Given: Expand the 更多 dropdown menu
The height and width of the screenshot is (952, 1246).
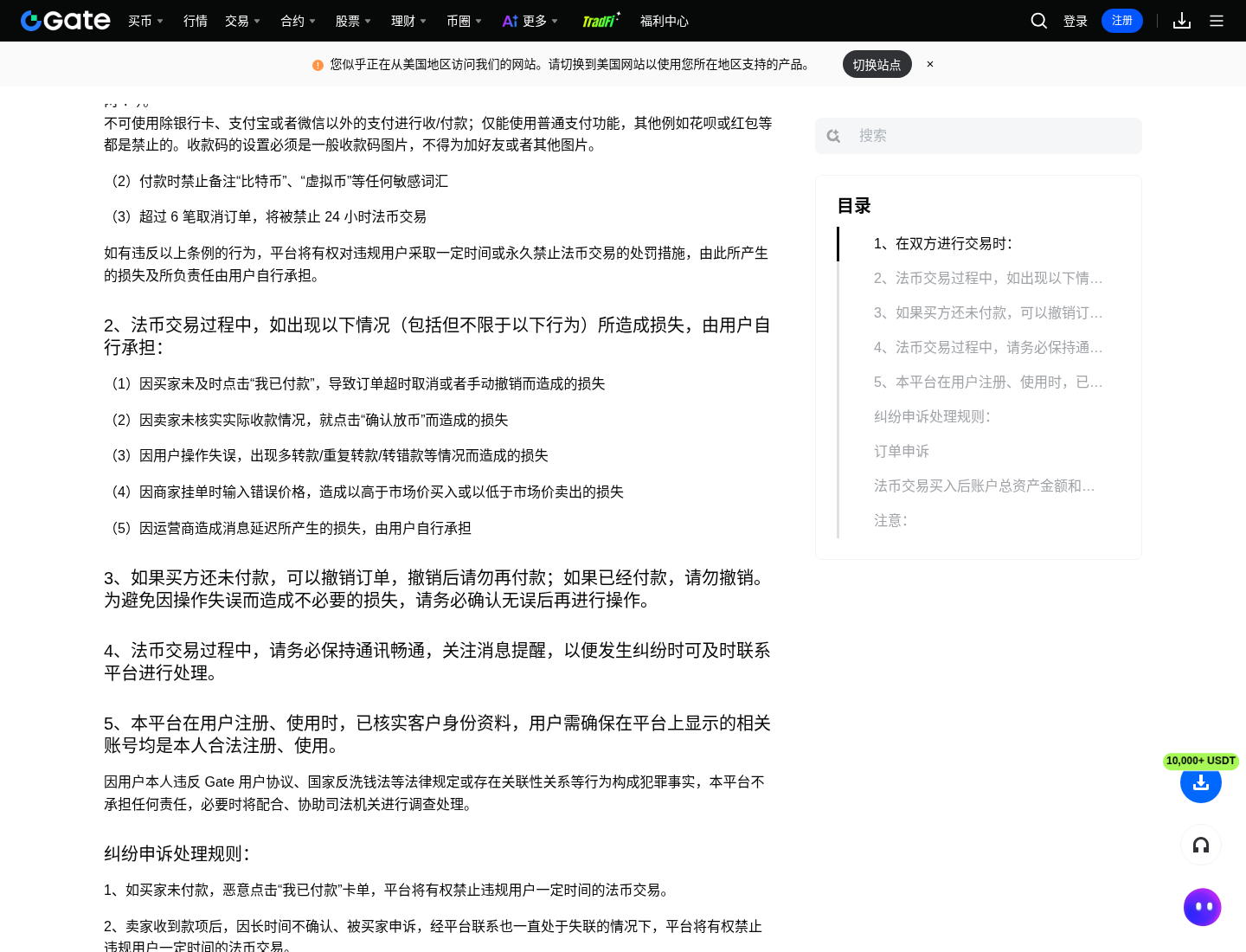Looking at the screenshot, I should coord(530,21).
